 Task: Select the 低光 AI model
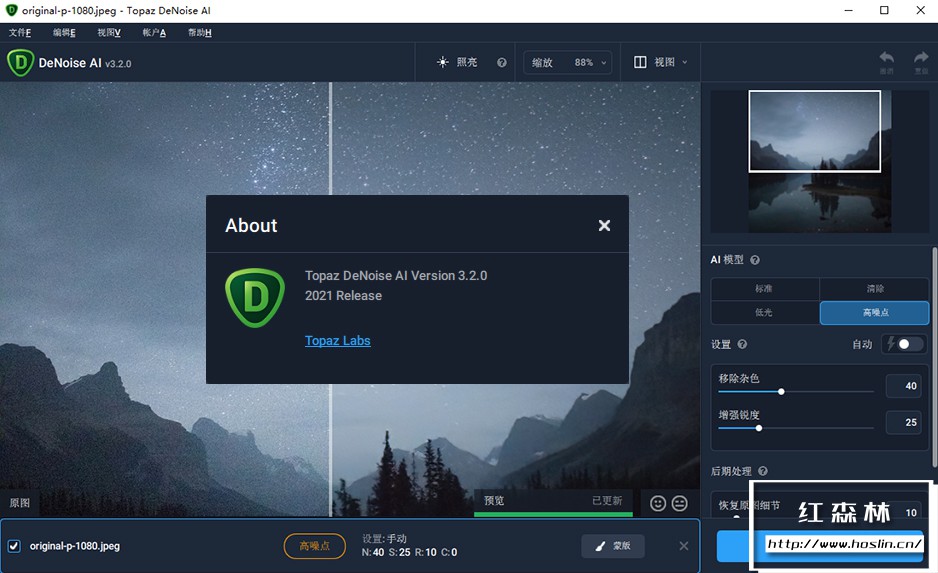click(x=765, y=313)
